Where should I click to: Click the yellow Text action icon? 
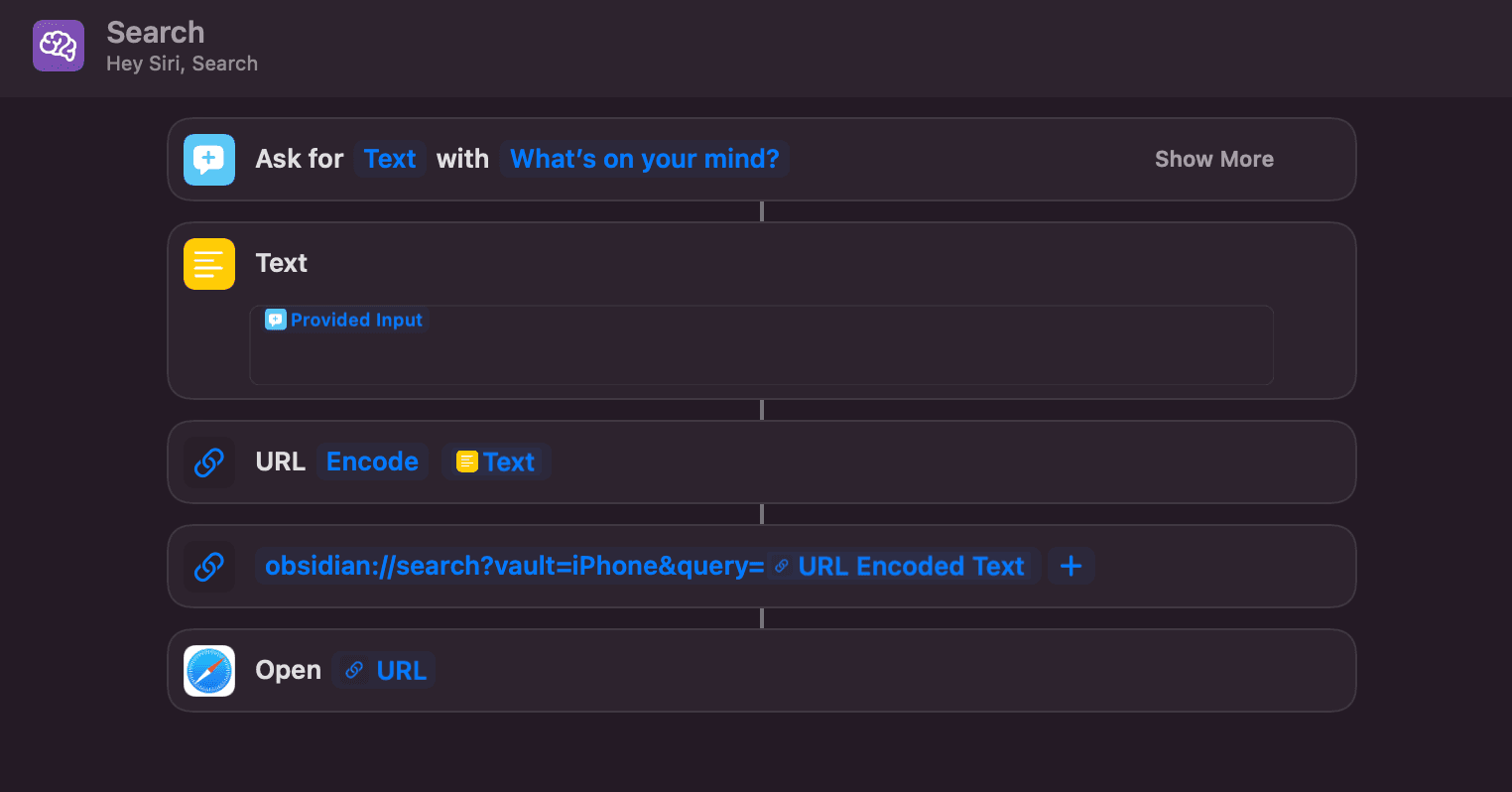[x=209, y=264]
